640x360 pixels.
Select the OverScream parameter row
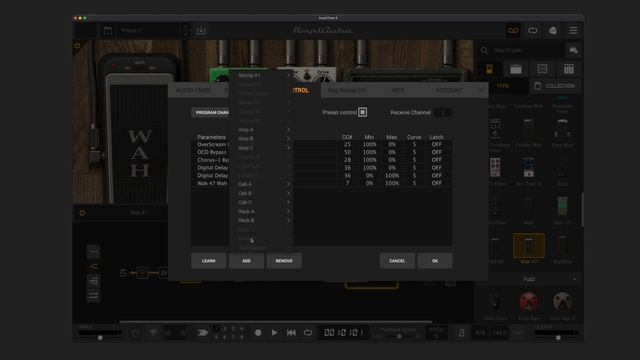[x=321, y=144]
